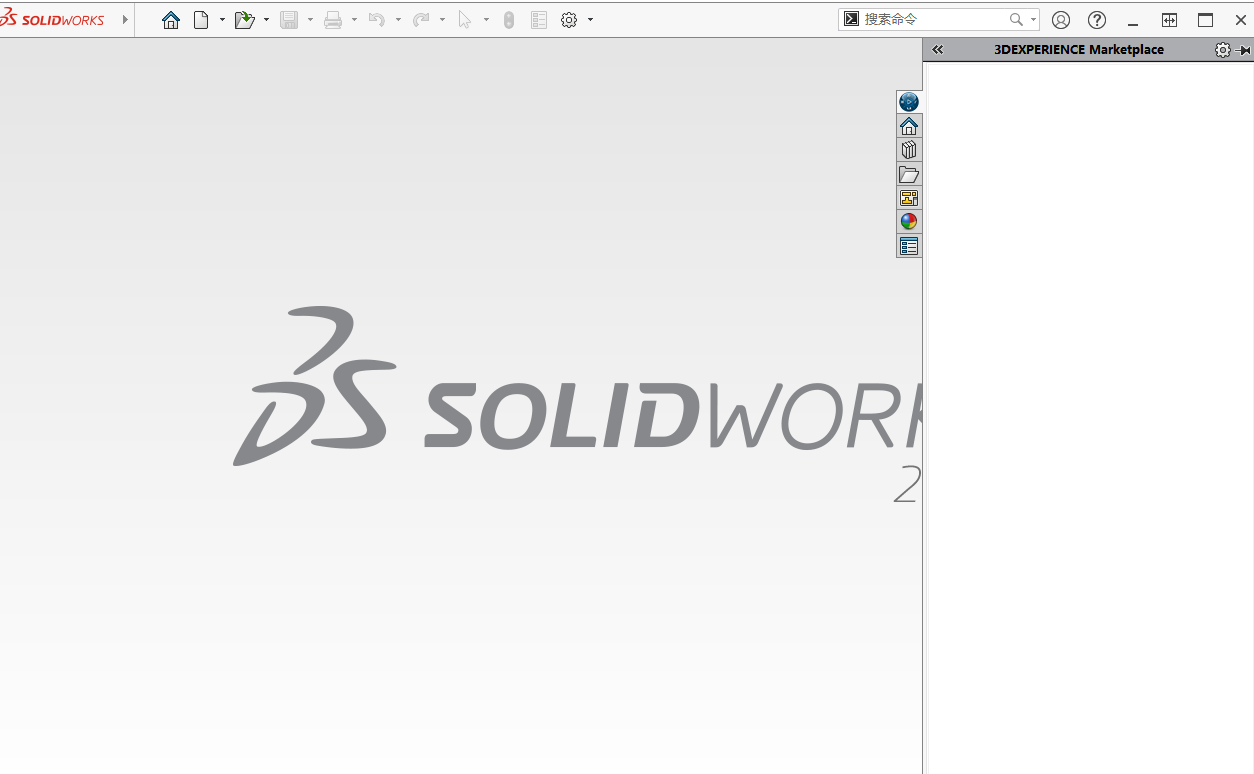Maximize the SolidWorks window
The height and width of the screenshot is (774, 1254).
point(1206,20)
